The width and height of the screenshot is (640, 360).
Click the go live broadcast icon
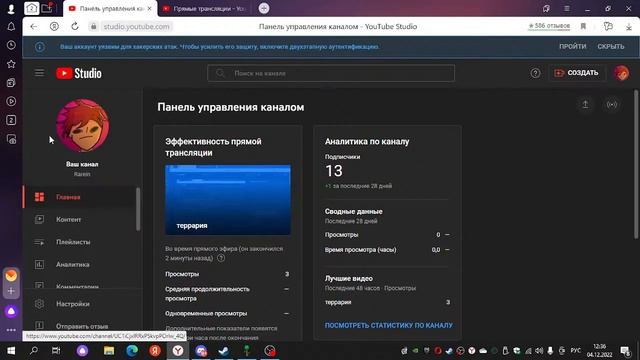pyautogui.click(x=611, y=104)
